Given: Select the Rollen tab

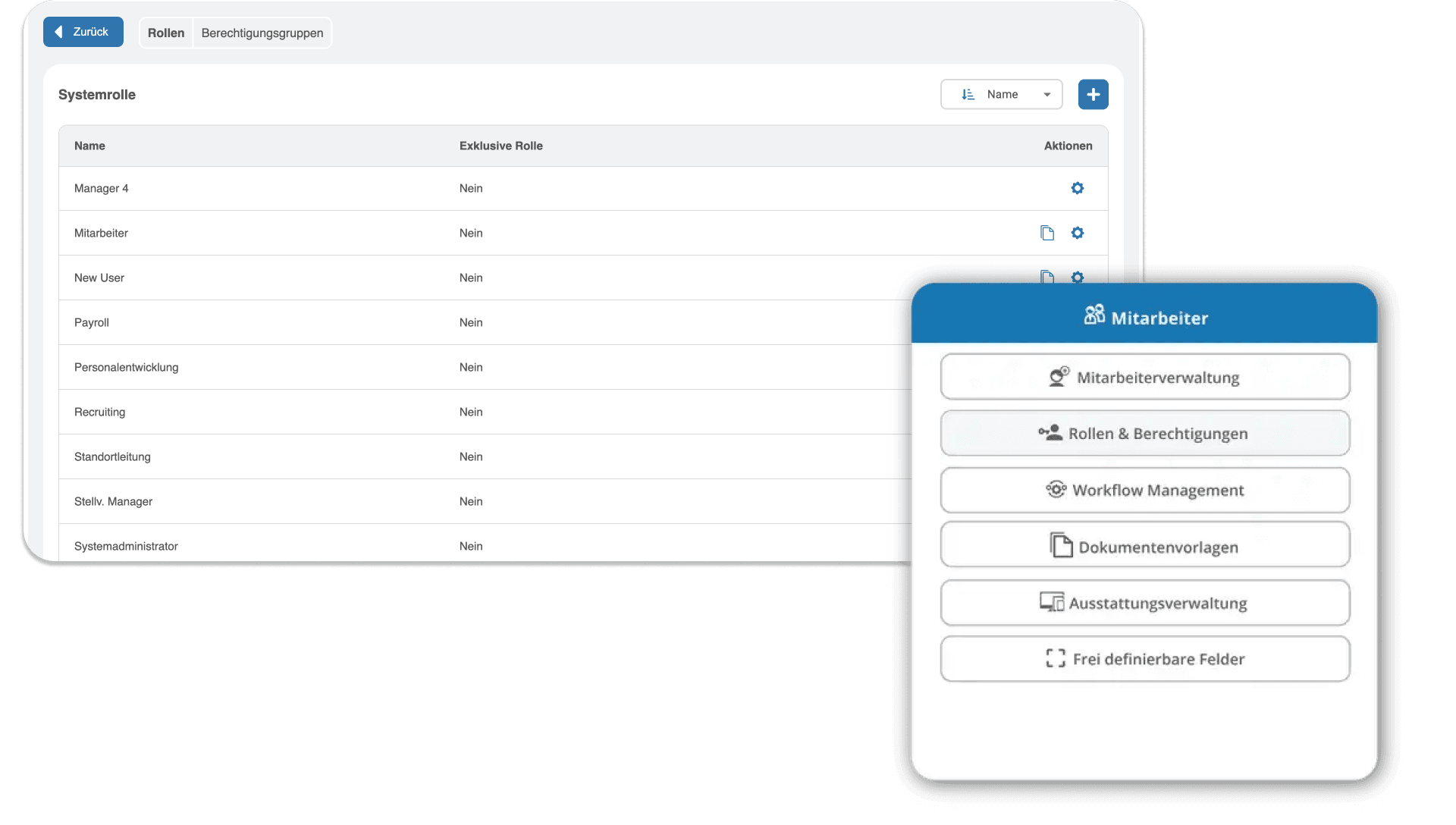Looking at the screenshot, I should (x=165, y=33).
